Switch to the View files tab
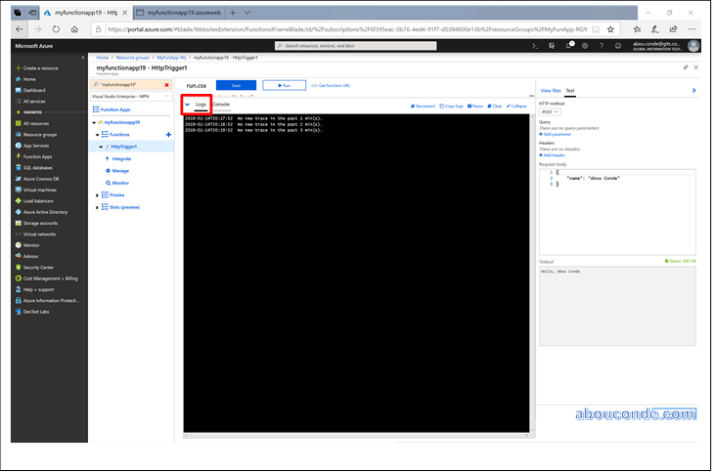 coord(550,90)
